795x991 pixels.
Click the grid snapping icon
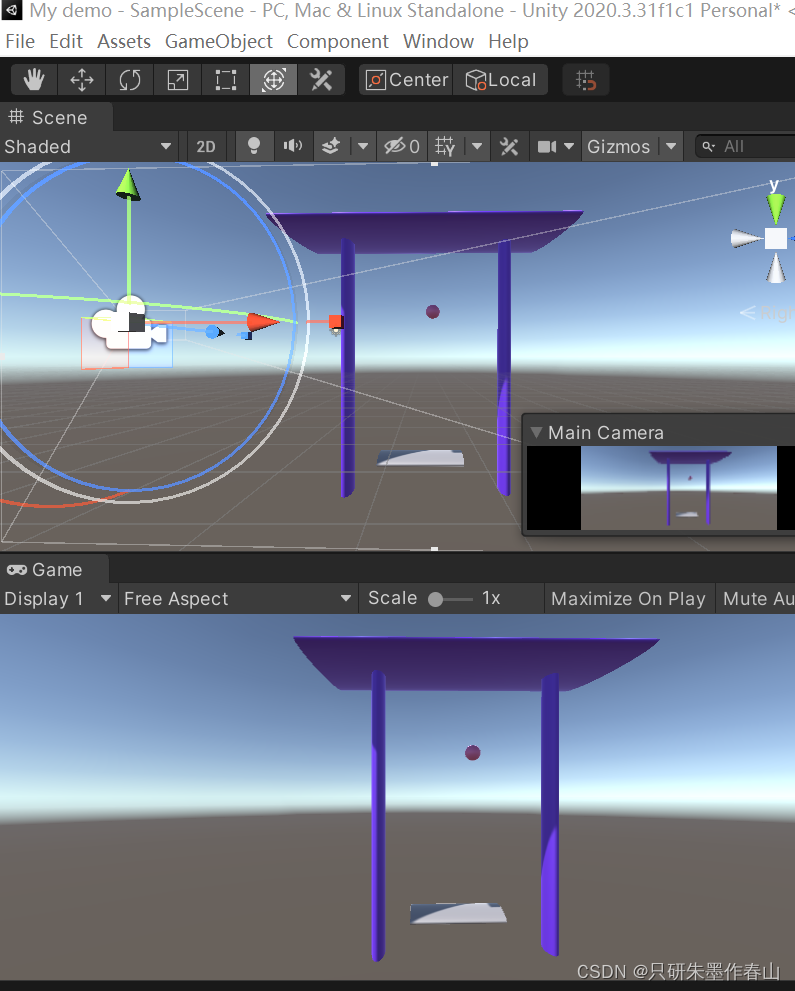(x=586, y=80)
